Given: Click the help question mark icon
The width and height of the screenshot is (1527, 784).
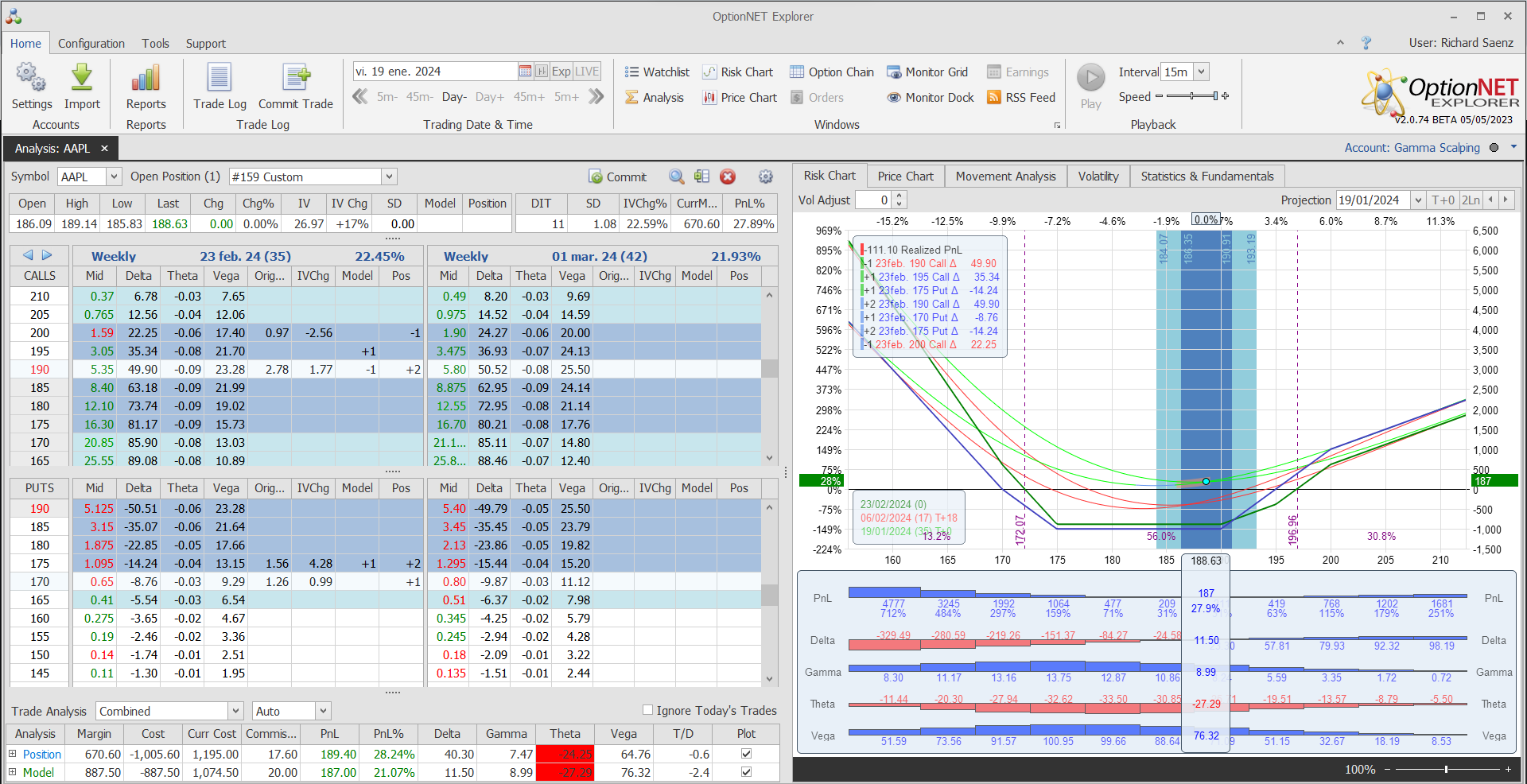Looking at the screenshot, I should (x=1366, y=43).
